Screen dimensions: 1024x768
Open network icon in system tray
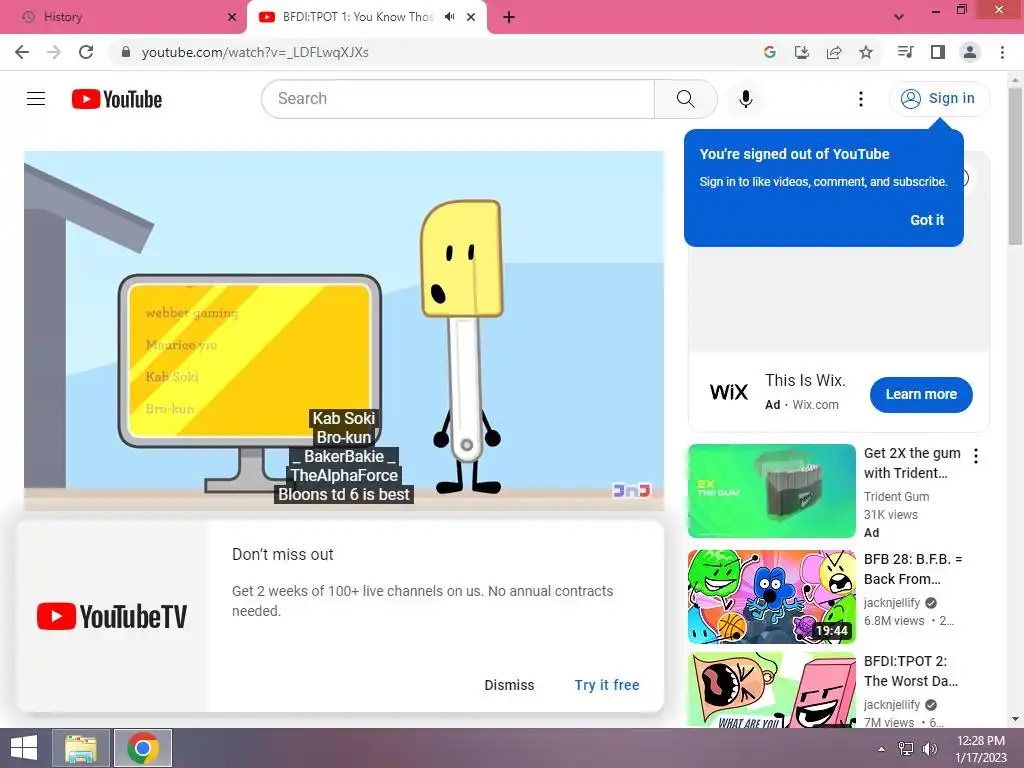click(x=906, y=749)
